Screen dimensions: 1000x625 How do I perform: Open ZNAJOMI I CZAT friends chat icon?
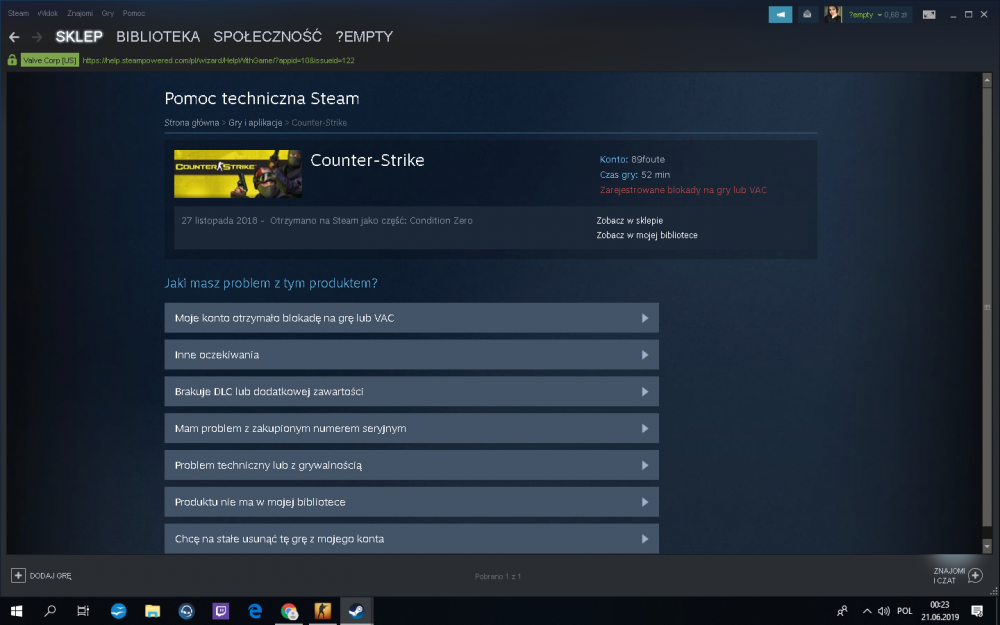click(975, 576)
